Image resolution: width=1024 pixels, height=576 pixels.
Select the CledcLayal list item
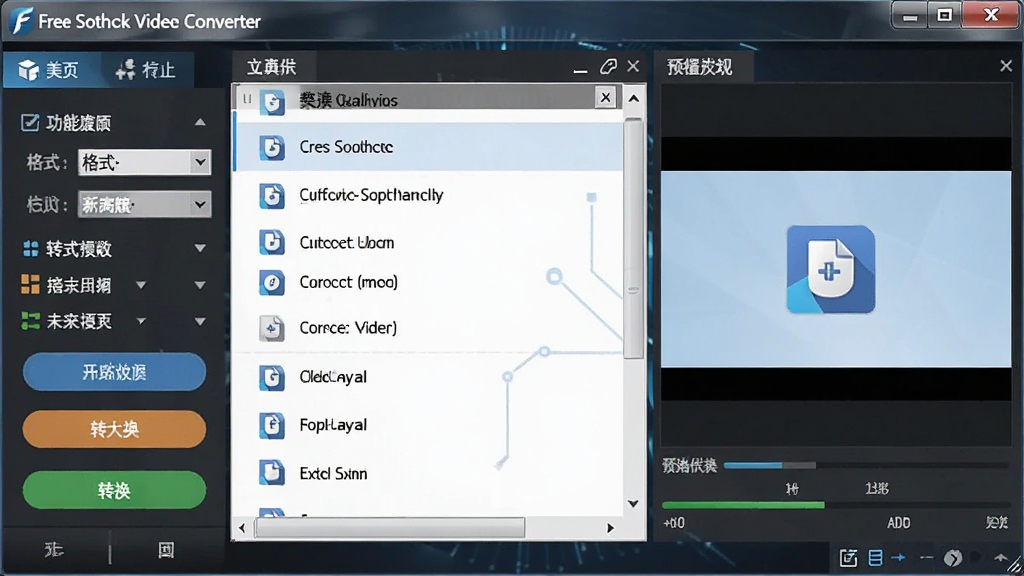coord(428,377)
